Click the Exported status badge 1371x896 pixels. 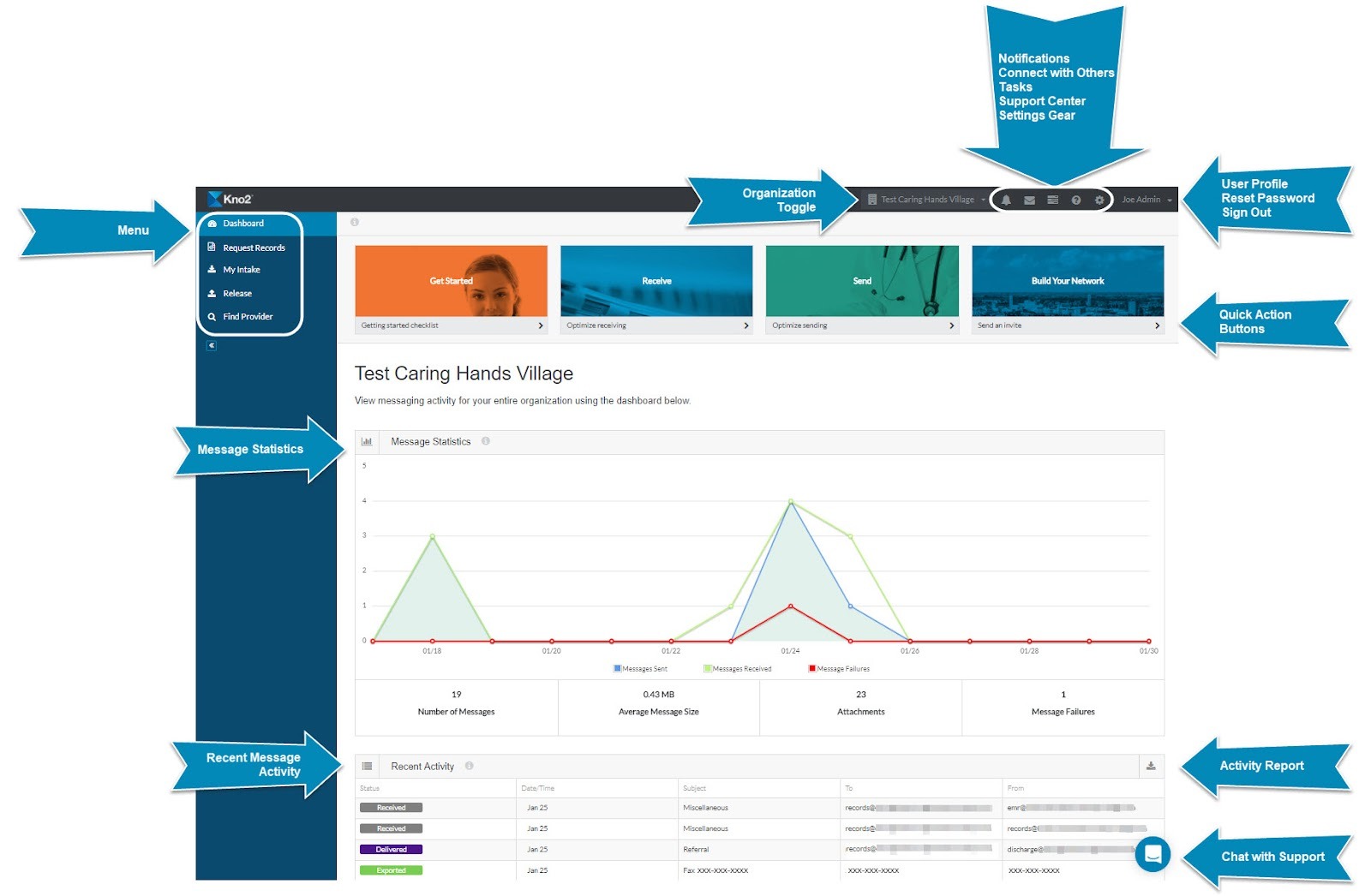point(391,870)
